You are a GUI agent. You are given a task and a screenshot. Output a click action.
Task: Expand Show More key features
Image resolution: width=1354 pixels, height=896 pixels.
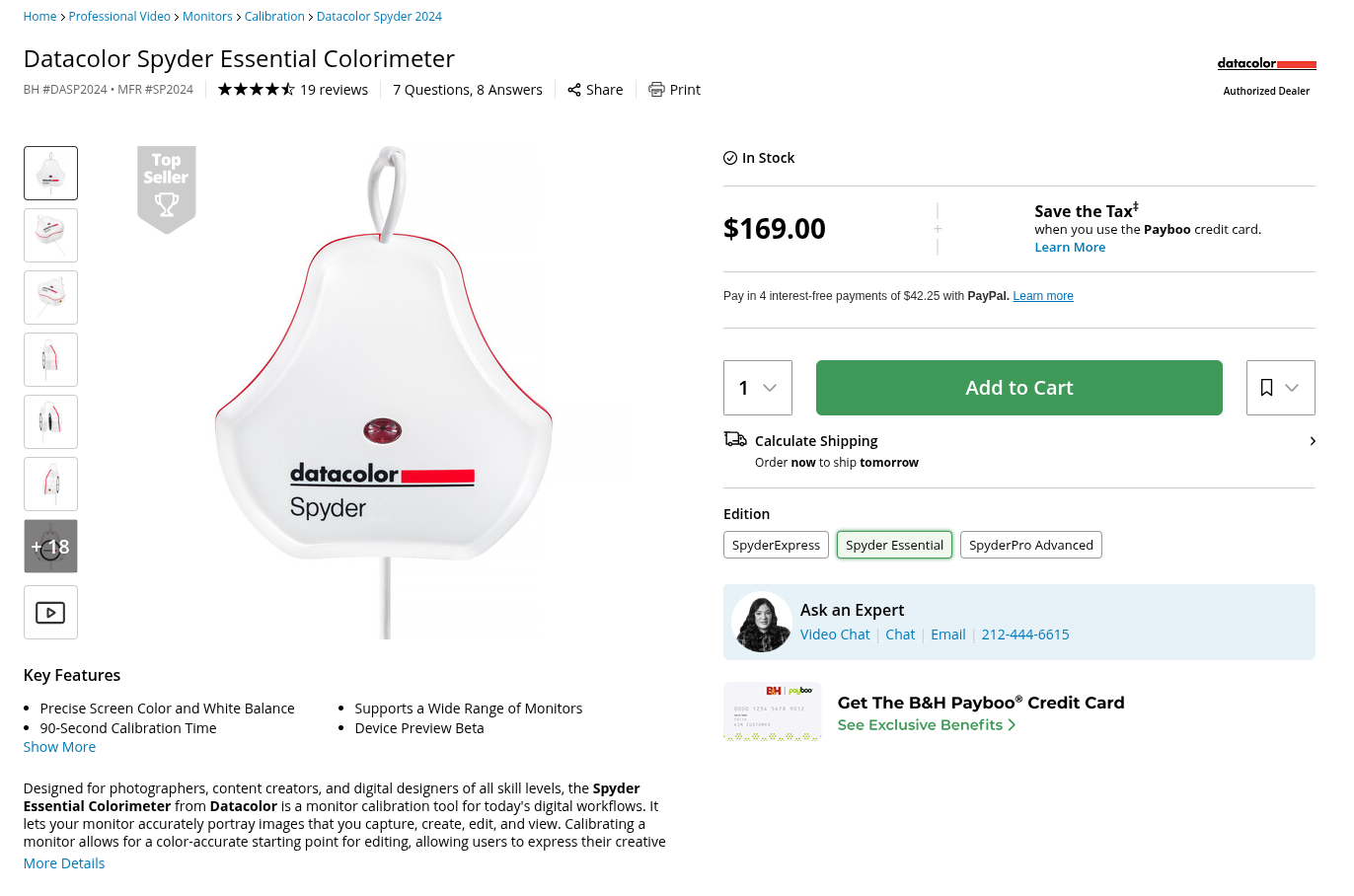tap(59, 747)
